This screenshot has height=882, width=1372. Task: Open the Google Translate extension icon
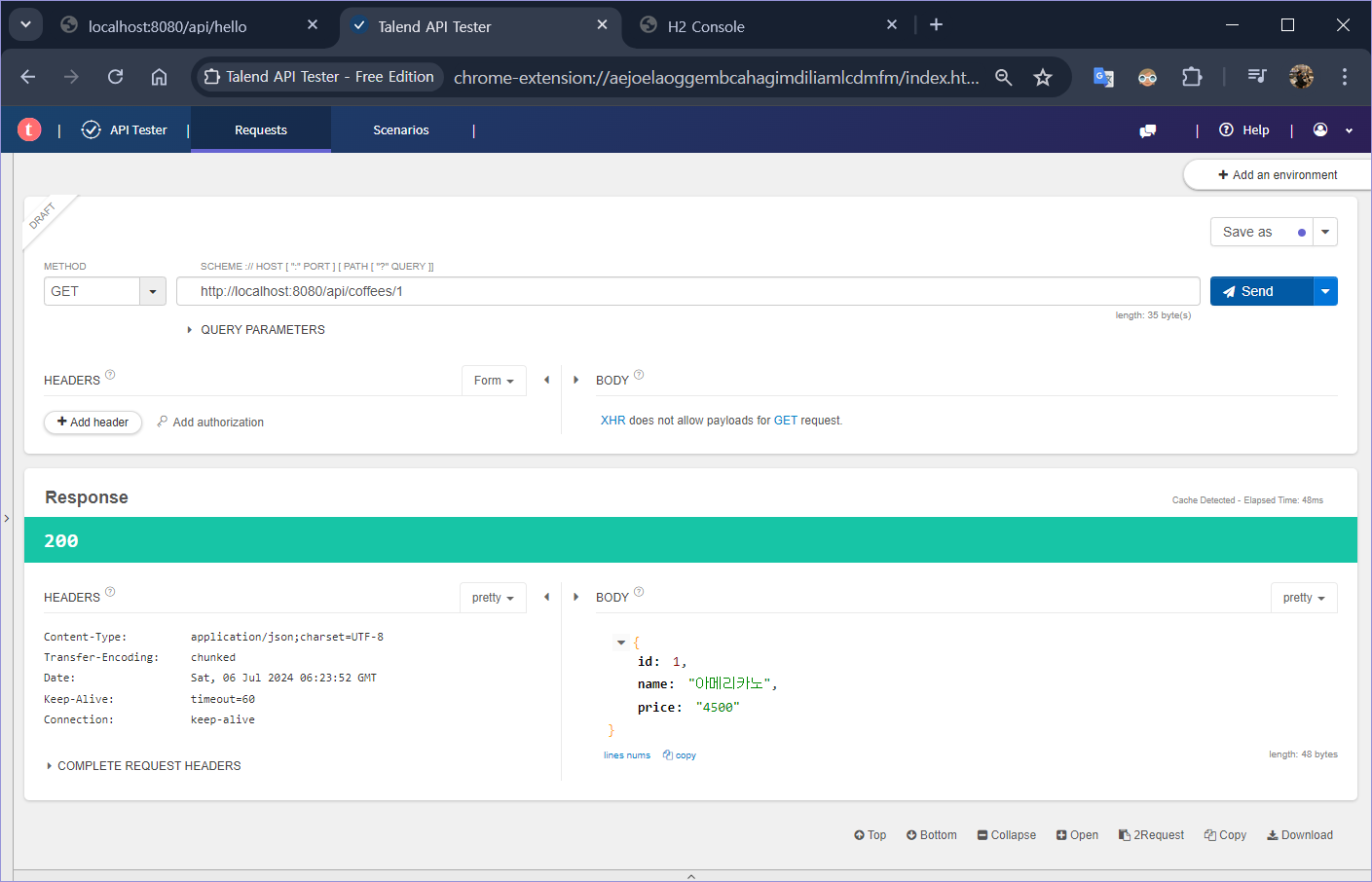(x=1103, y=77)
